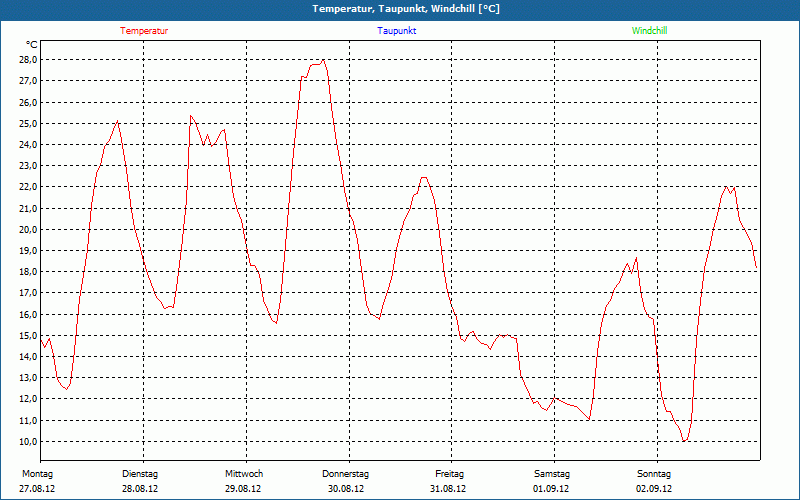Click the 13,0 y-axis value
The width and height of the screenshot is (800, 500).
(29, 378)
